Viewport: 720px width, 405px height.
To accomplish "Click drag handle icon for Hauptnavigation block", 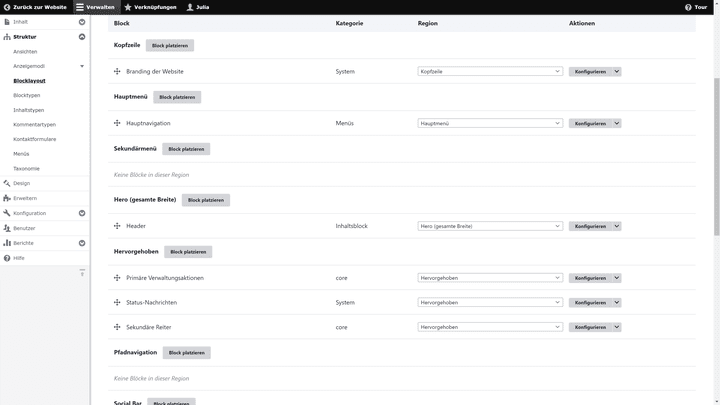I will (x=117, y=124).
